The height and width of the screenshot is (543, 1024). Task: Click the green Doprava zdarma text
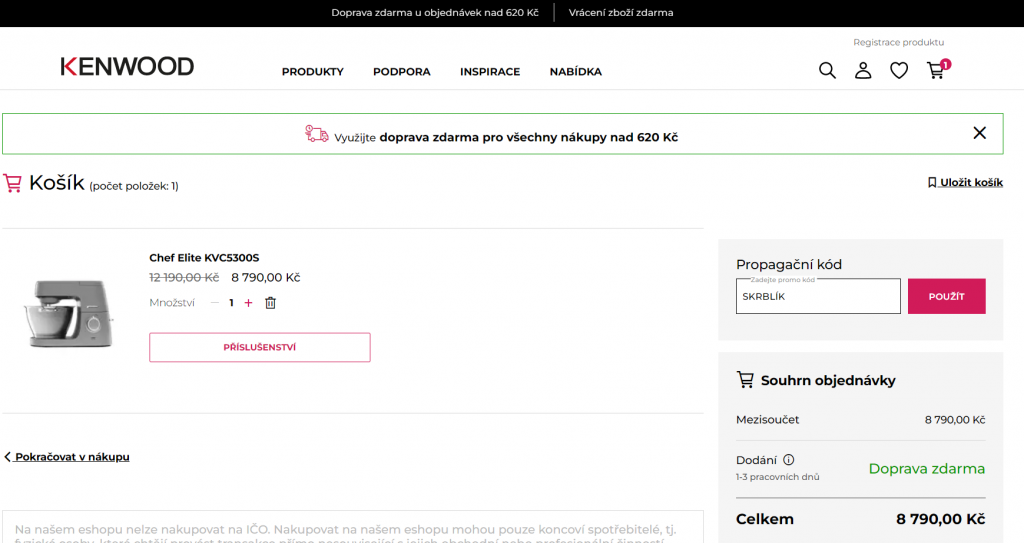pyautogui.click(x=927, y=469)
